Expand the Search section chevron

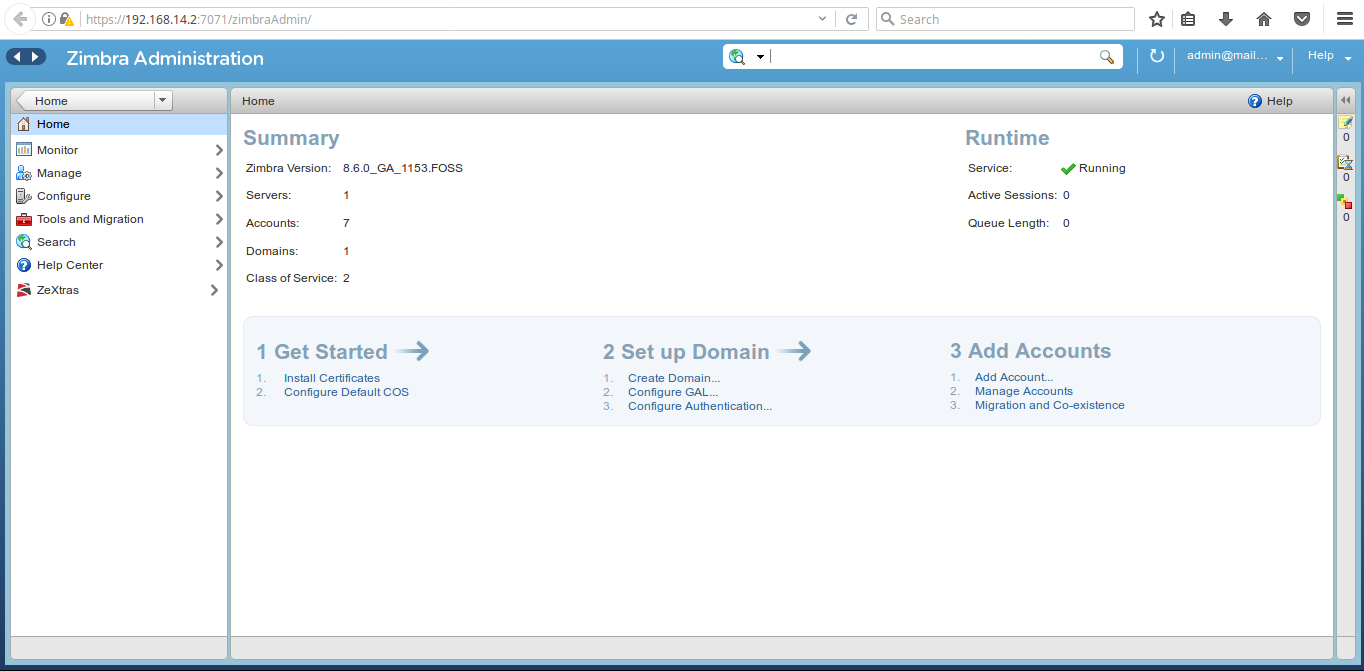coord(219,242)
